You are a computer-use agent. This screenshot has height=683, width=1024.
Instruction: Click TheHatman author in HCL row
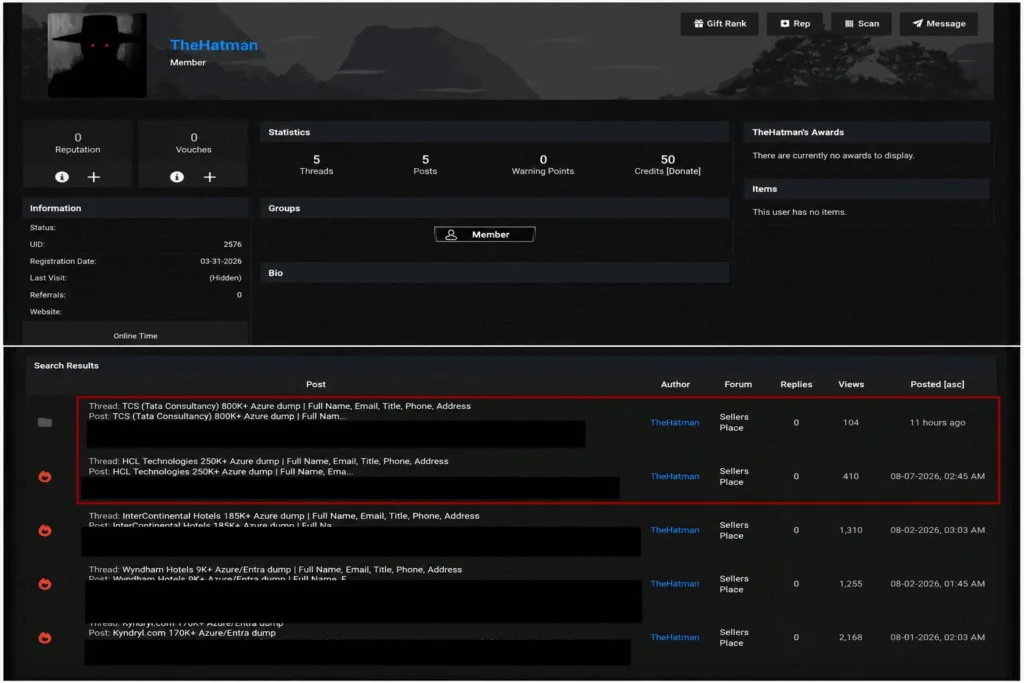[x=675, y=476]
